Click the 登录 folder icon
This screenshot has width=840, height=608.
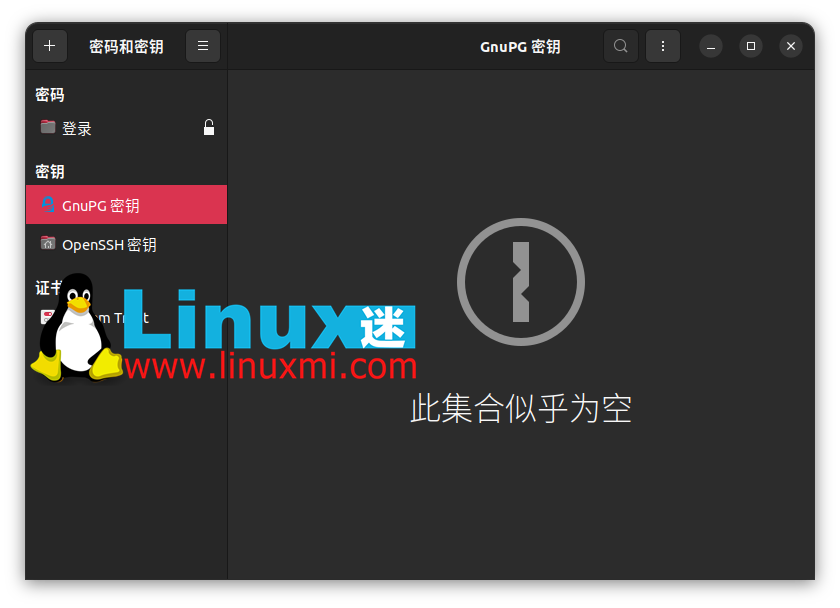[x=48, y=127]
